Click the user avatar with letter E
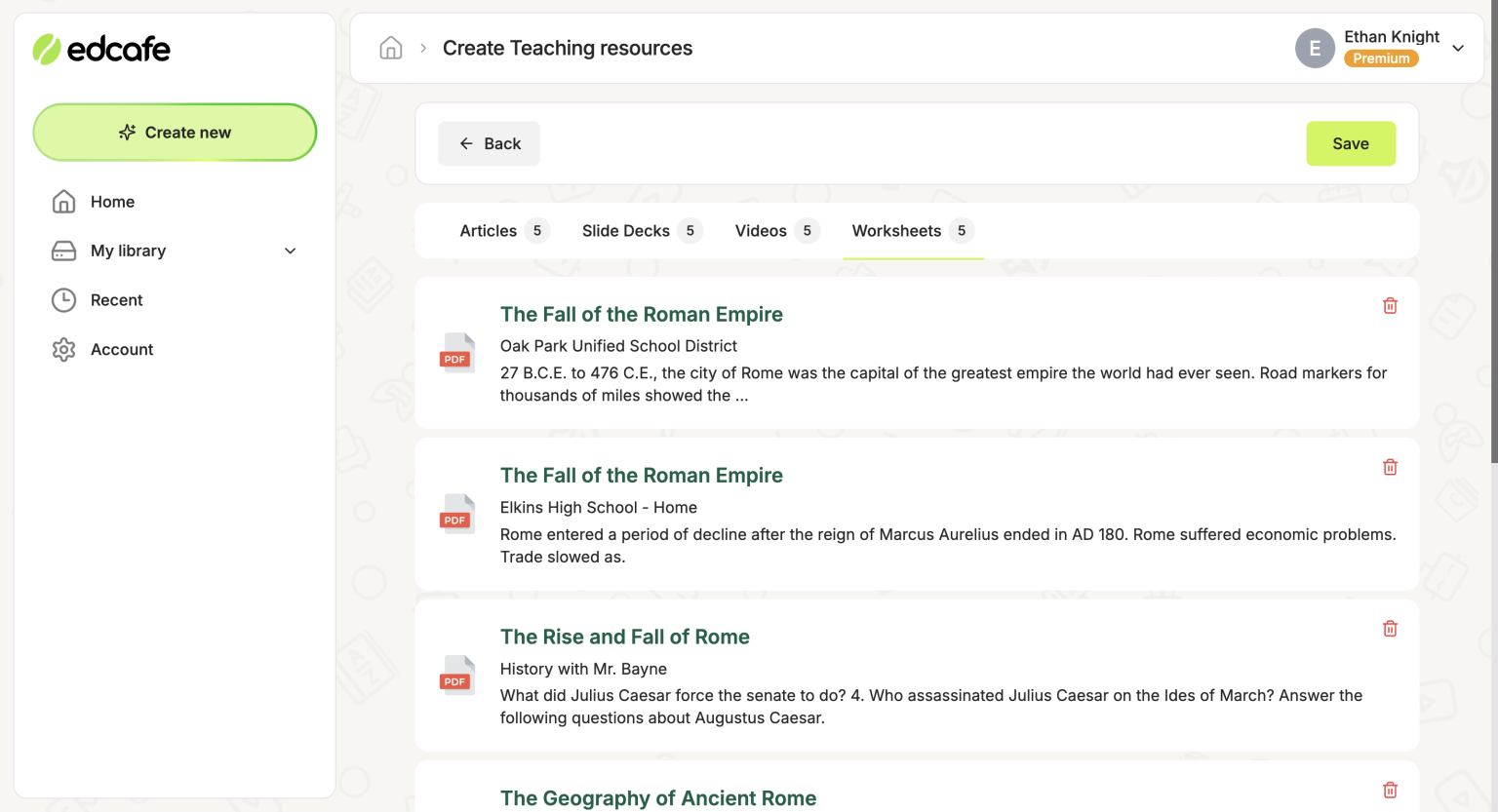 1315,48
